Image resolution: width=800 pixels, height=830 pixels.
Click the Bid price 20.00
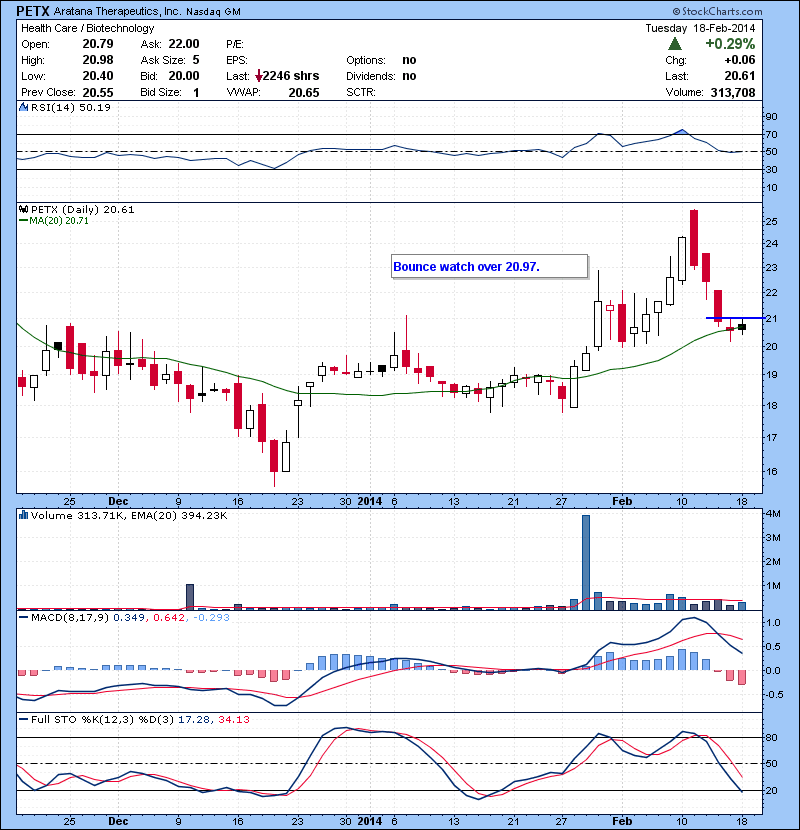[x=184, y=76]
